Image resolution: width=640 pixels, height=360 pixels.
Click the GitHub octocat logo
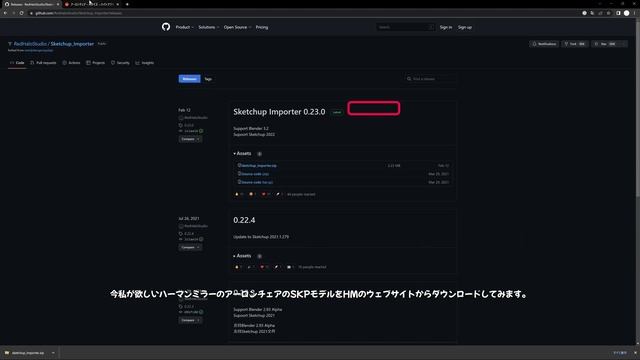click(166, 27)
